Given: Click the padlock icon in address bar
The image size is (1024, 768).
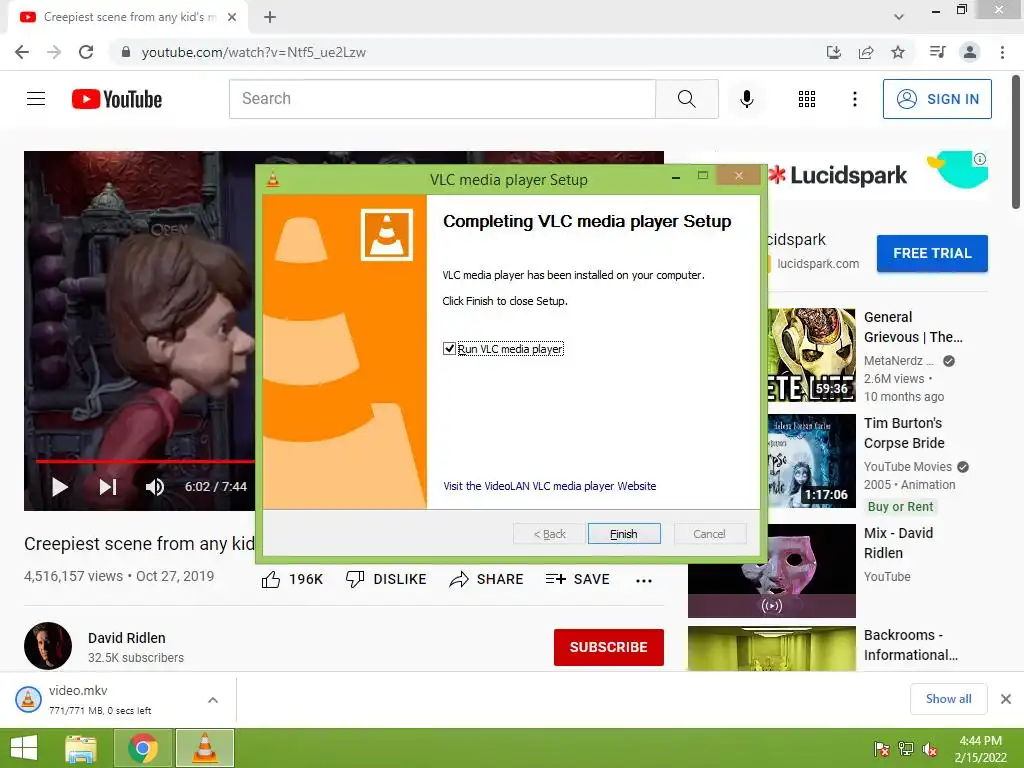Looking at the screenshot, I should [x=126, y=52].
